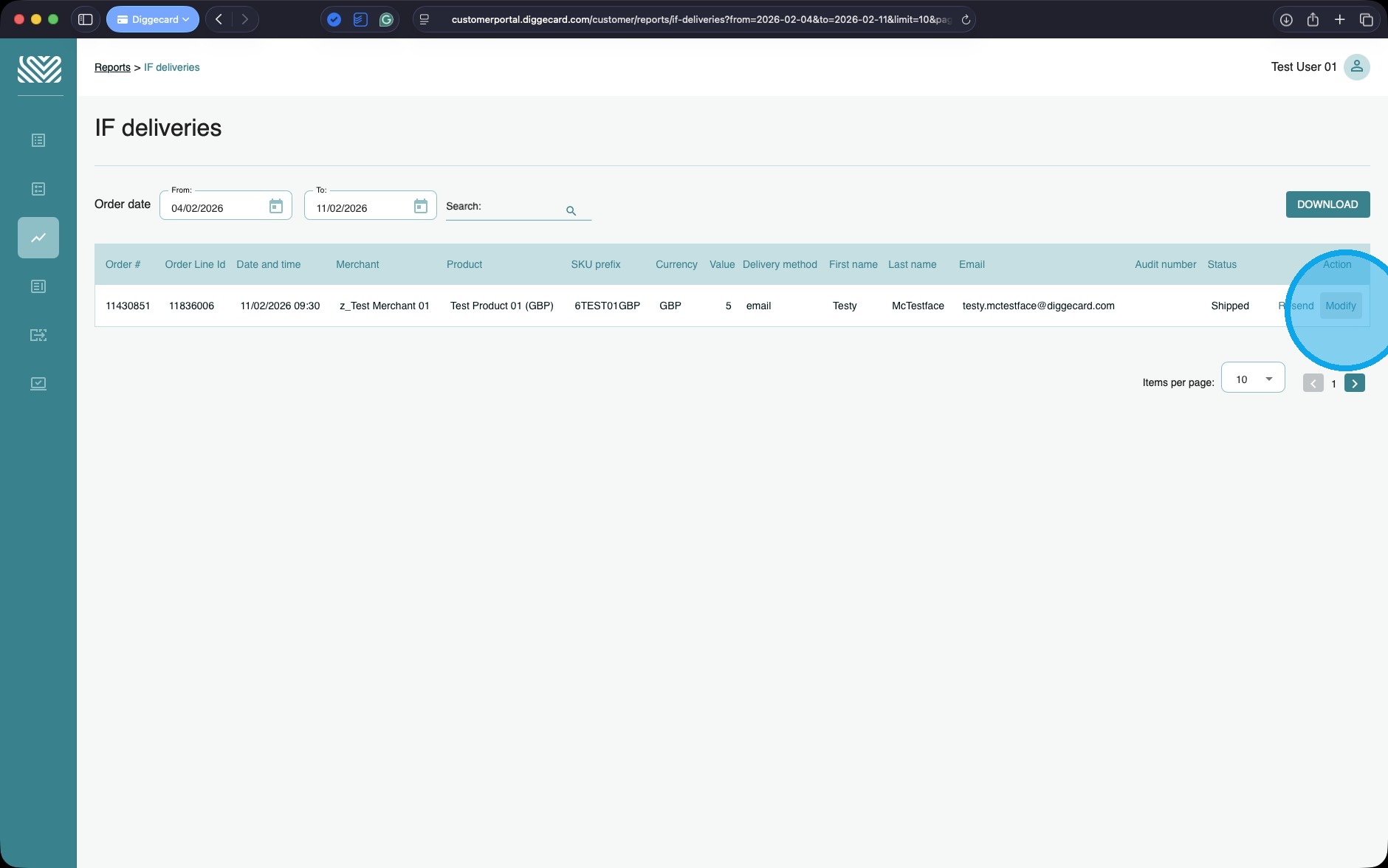The image size is (1388, 868).
Task: Go forward with the browser forward arrow
Action: [245, 19]
